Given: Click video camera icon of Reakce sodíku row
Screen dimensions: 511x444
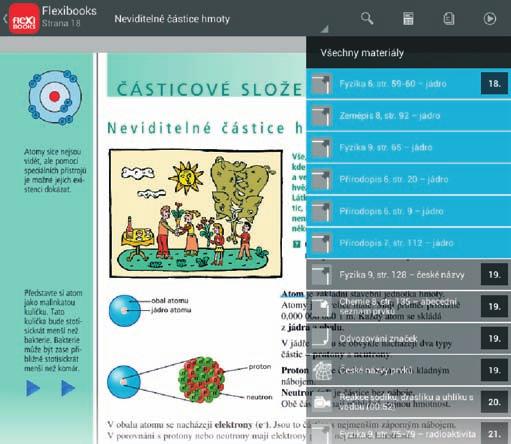Looking at the screenshot, I should tap(322, 402).
